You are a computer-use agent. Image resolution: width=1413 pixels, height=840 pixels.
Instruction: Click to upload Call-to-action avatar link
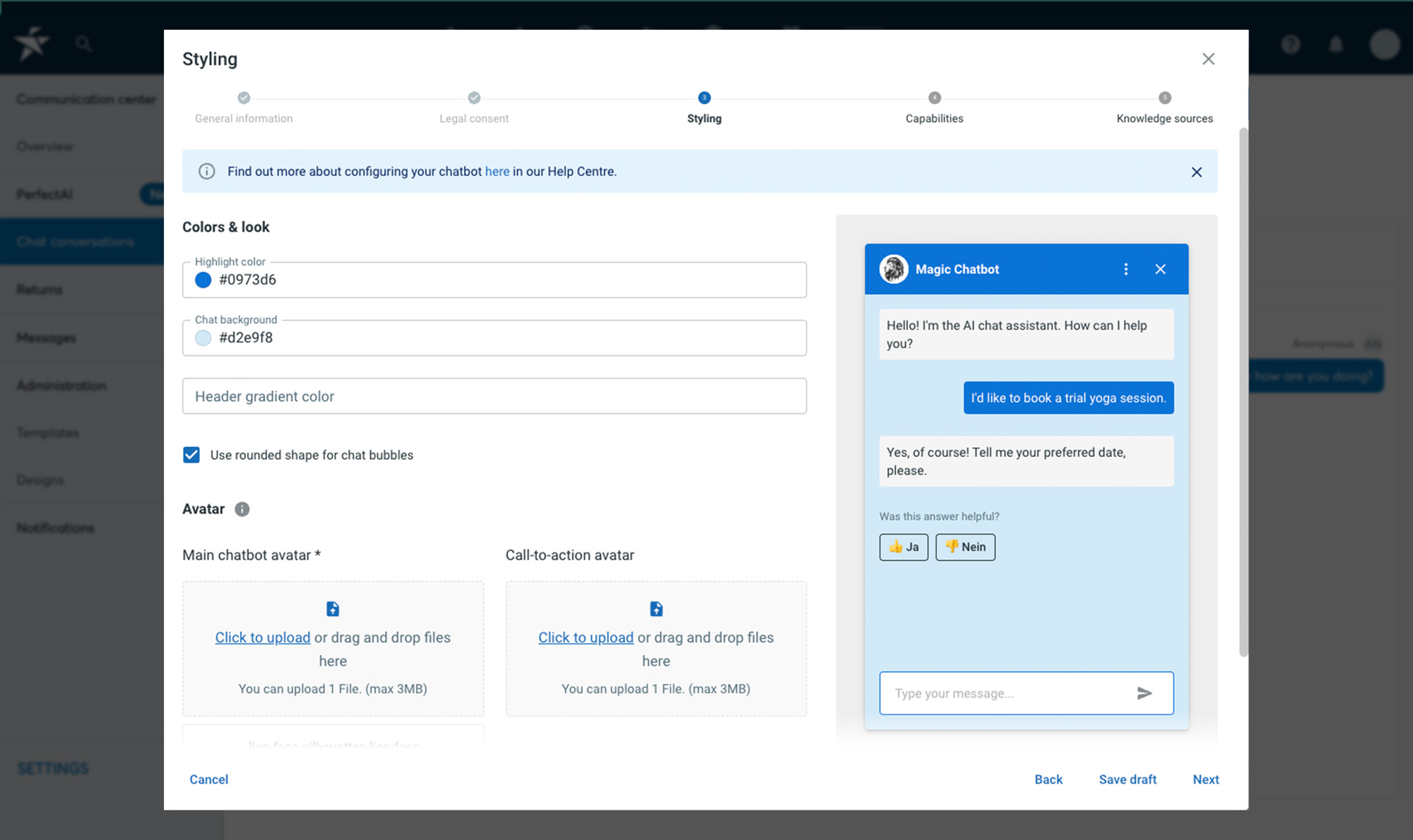[586, 637]
